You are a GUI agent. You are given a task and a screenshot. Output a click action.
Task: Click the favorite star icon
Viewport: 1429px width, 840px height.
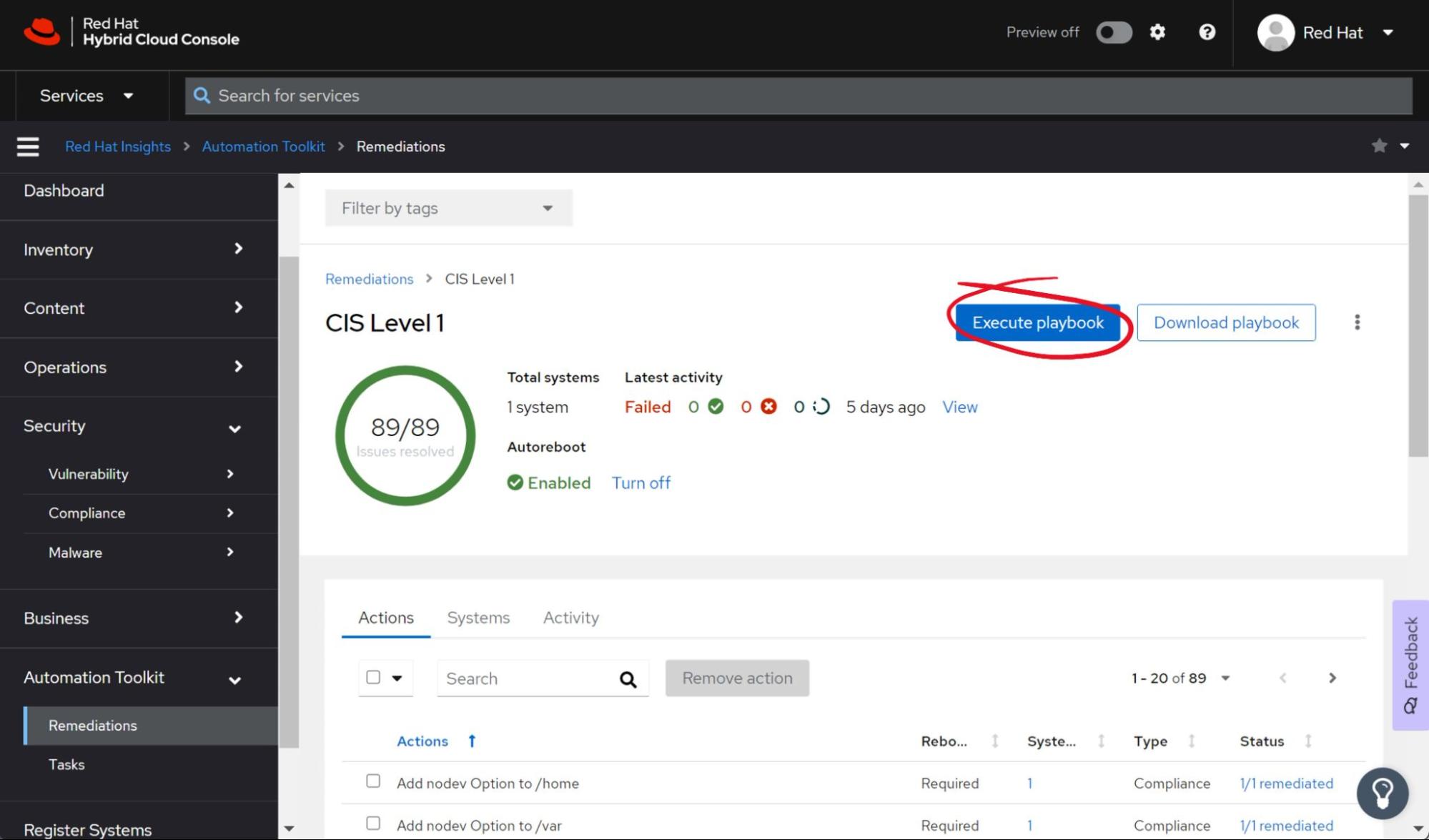tap(1379, 146)
